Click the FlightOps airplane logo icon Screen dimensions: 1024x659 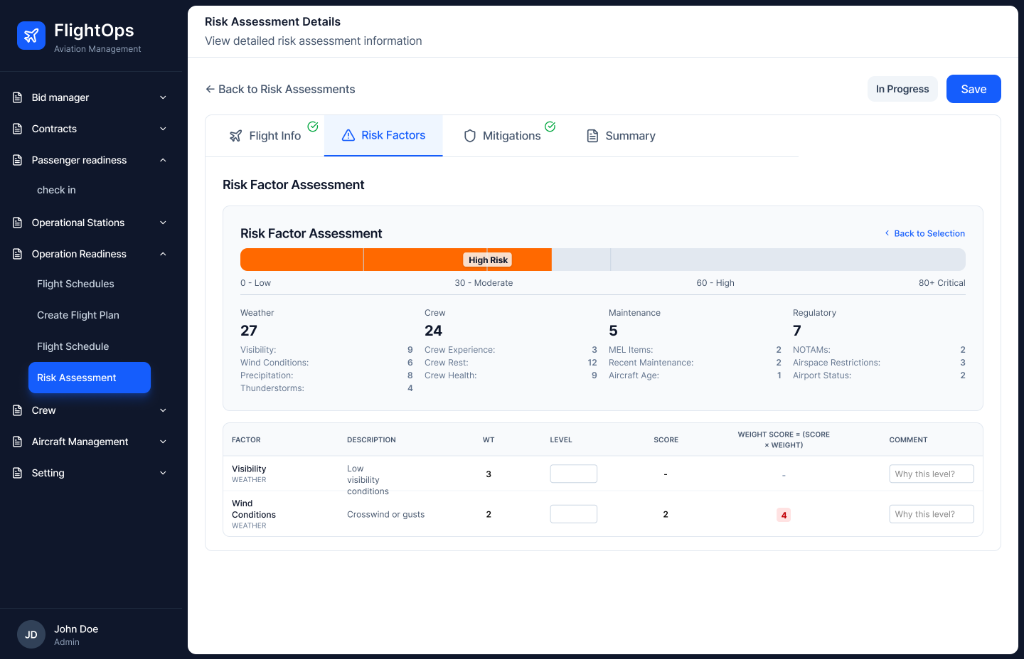[x=31, y=36]
